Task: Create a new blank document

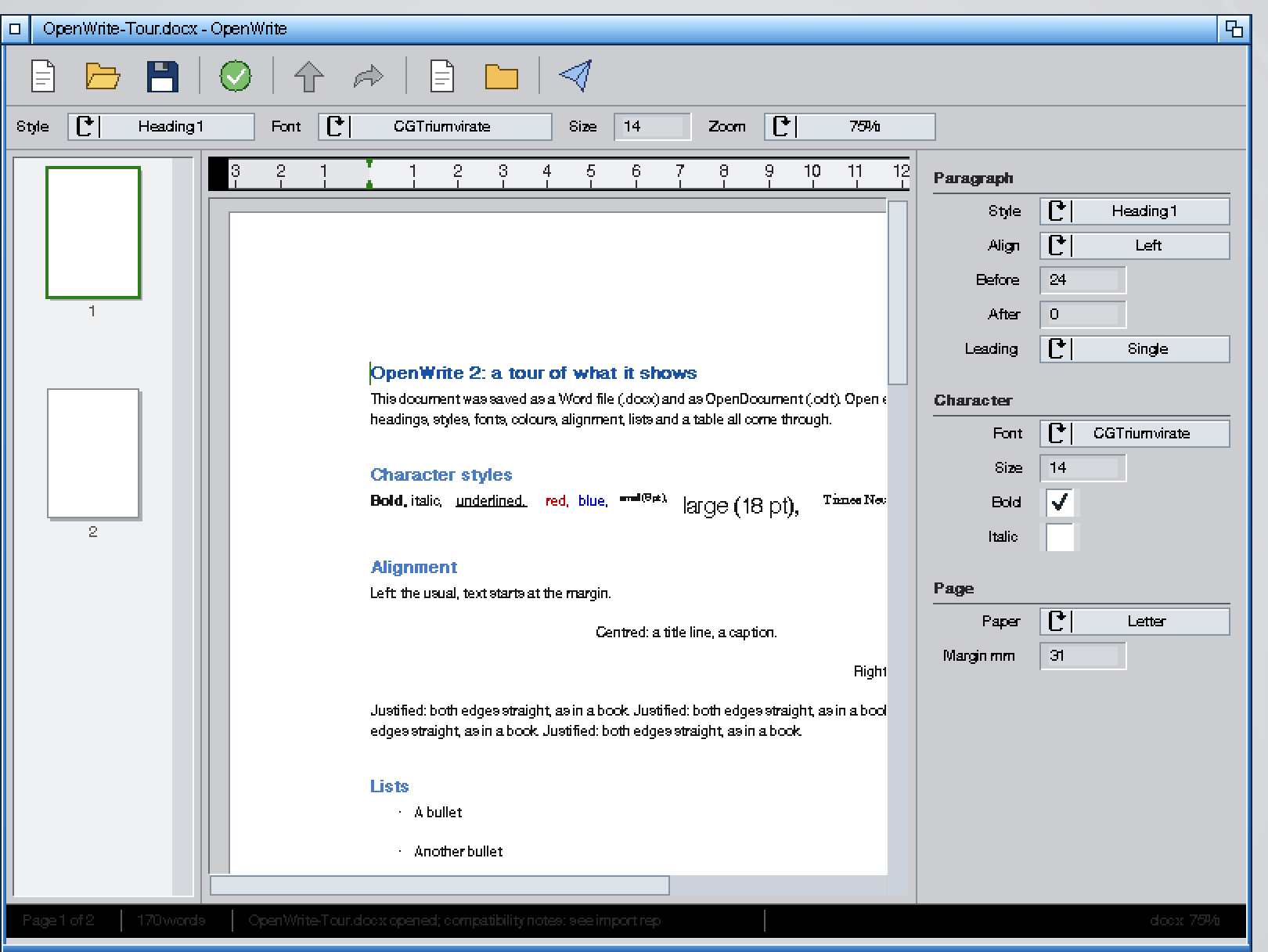Action: coord(43,76)
